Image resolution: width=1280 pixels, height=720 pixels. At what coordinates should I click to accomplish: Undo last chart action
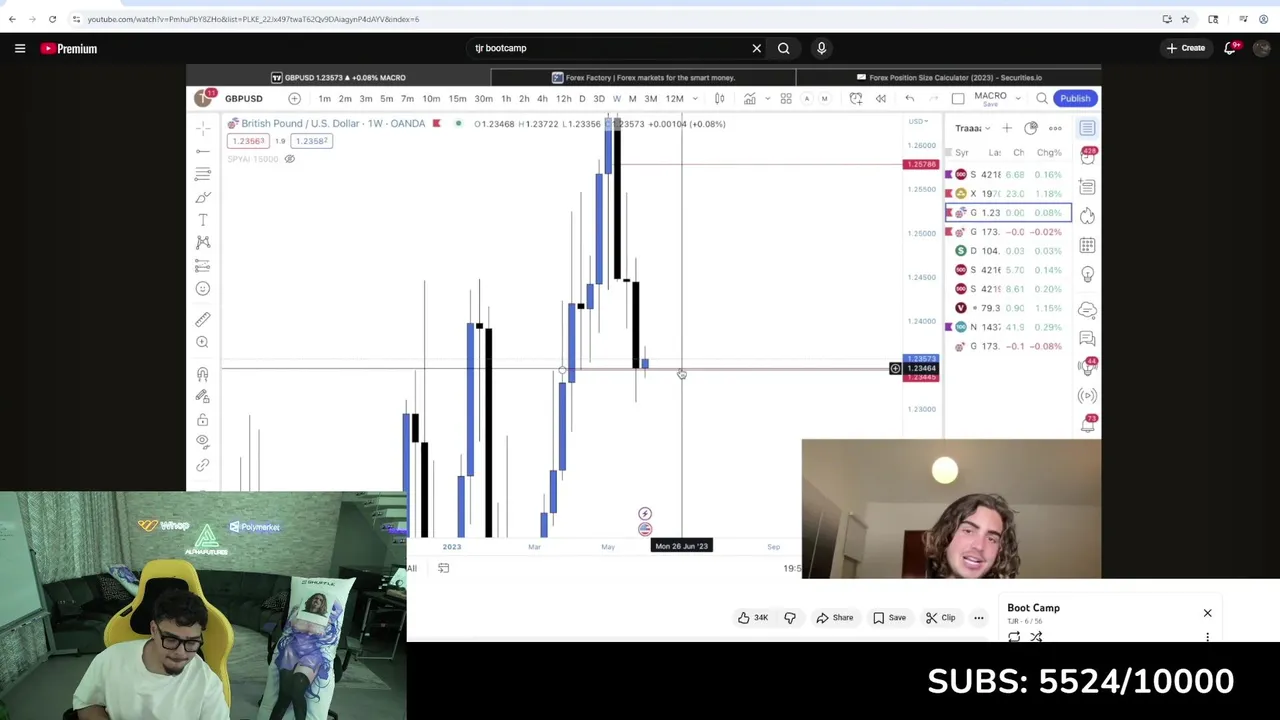[910, 98]
